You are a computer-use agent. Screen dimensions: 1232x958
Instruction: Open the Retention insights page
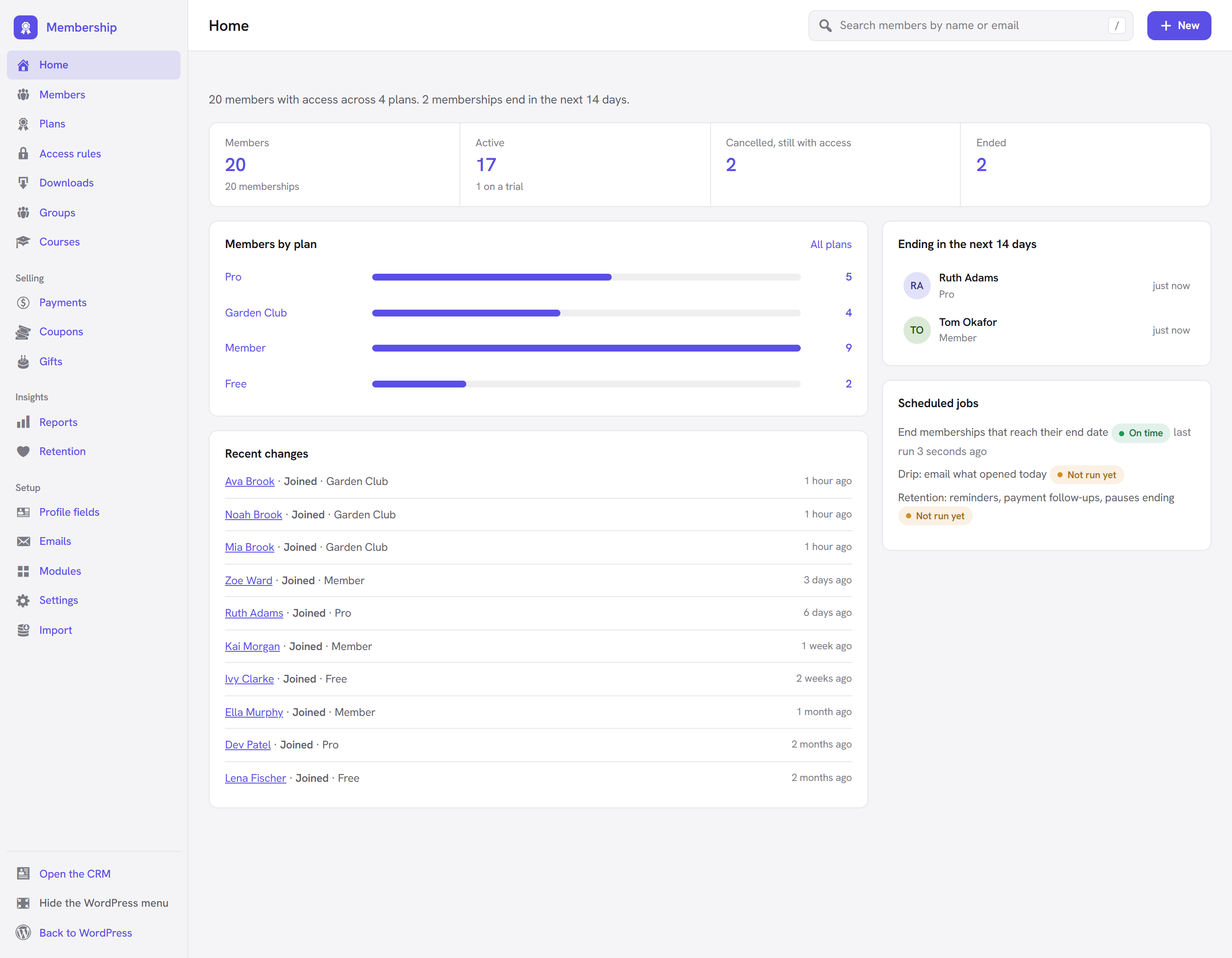(x=94, y=452)
